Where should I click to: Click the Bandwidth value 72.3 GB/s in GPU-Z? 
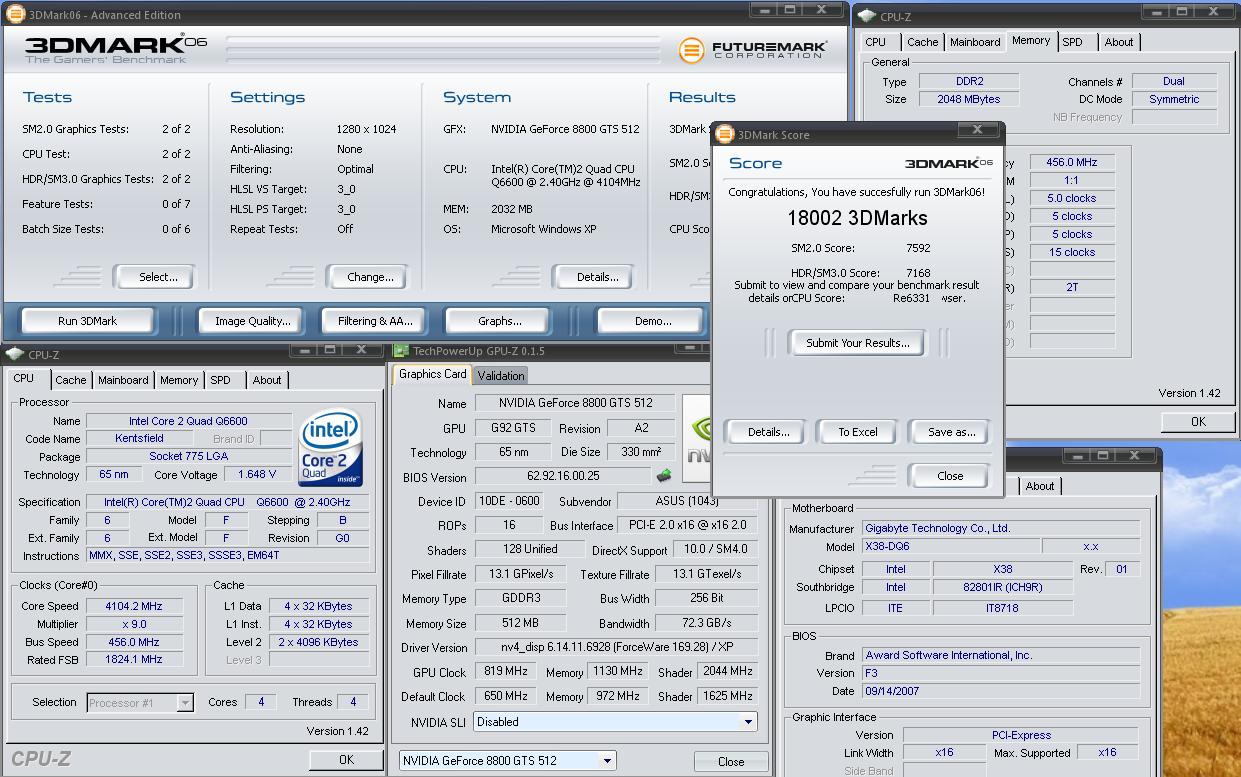707,623
